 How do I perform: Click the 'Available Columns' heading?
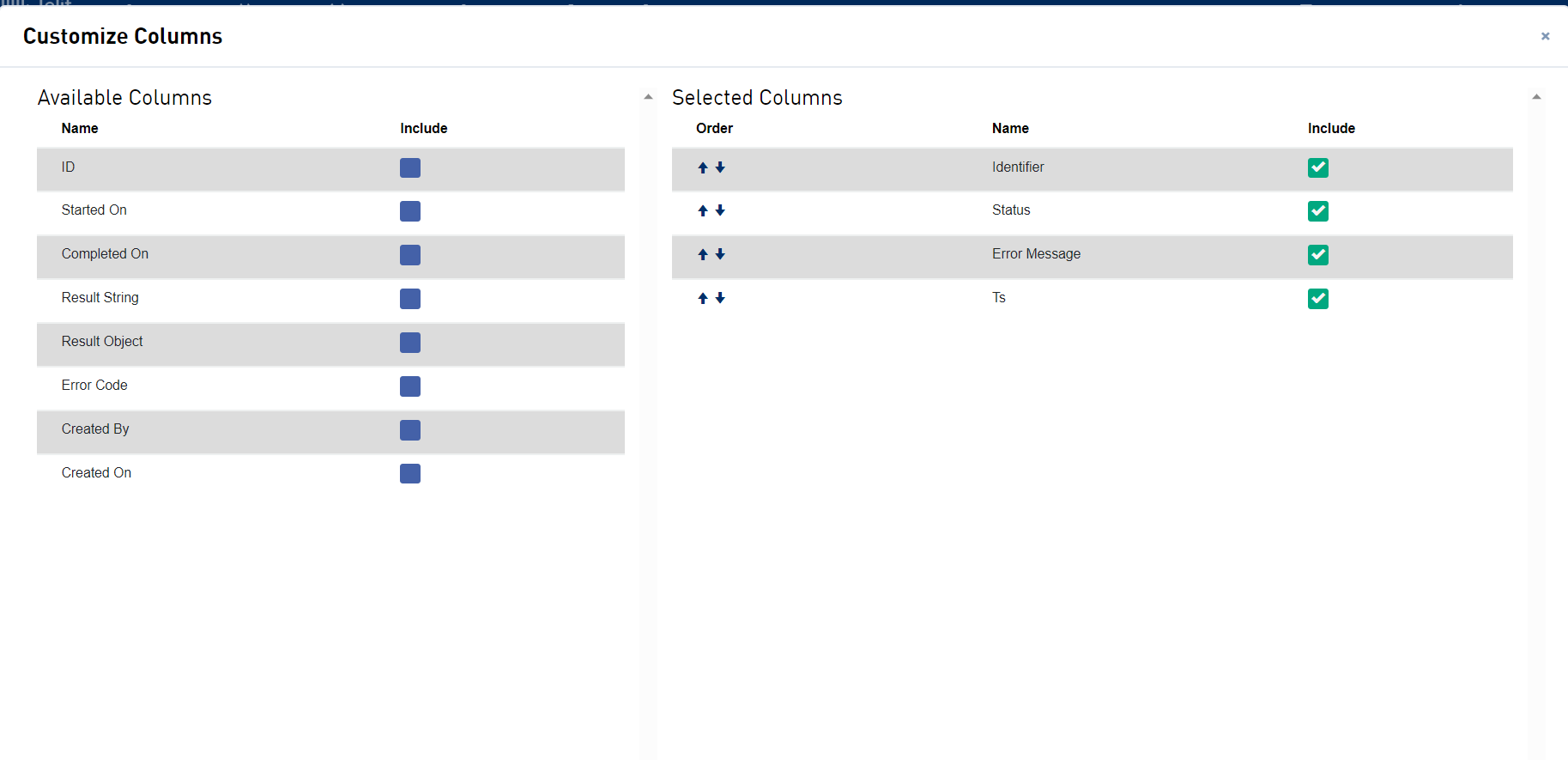(x=124, y=98)
